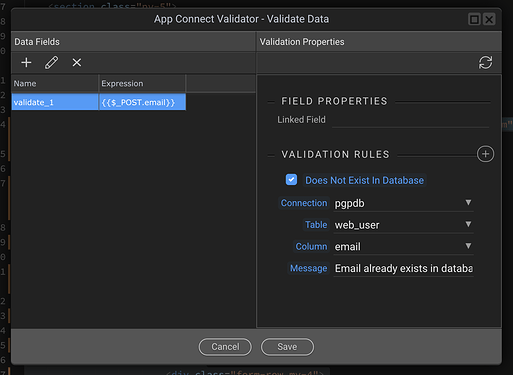Uncheck Does Not Exist In Database rule

[x=291, y=180]
